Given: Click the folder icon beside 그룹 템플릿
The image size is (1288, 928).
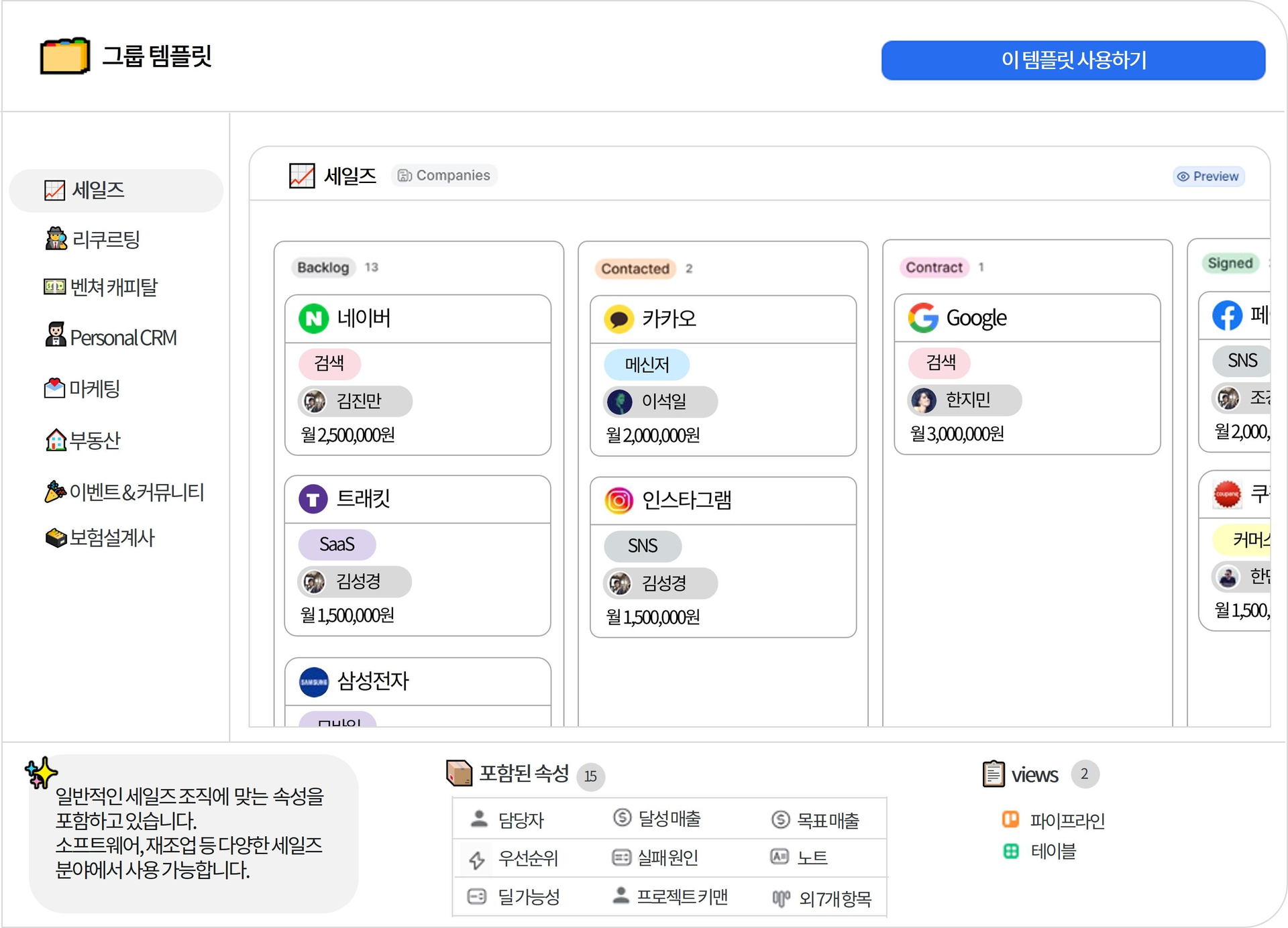Looking at the screenshot, I should 64,56.
